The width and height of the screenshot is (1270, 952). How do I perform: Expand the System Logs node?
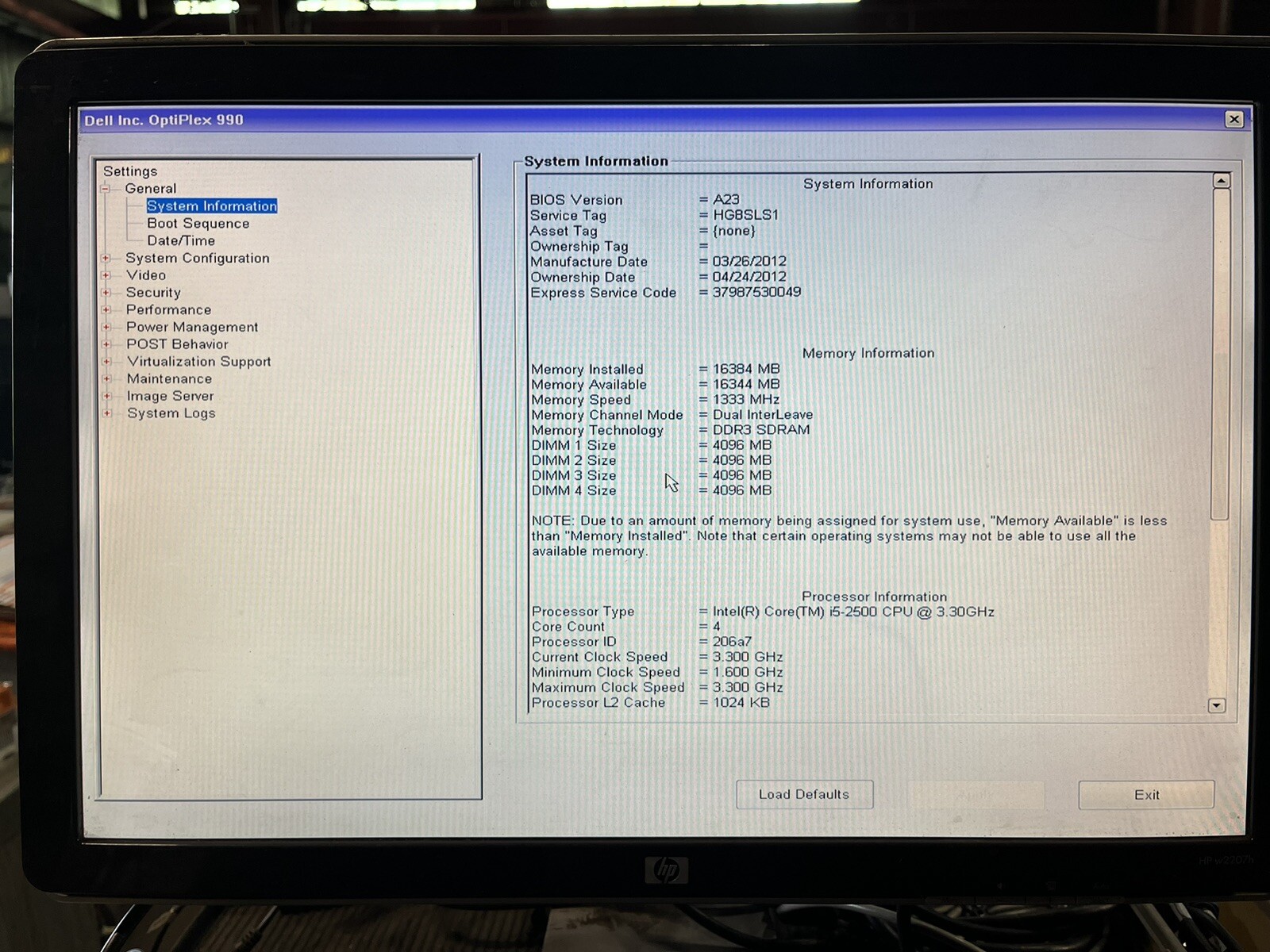[106, 413]
